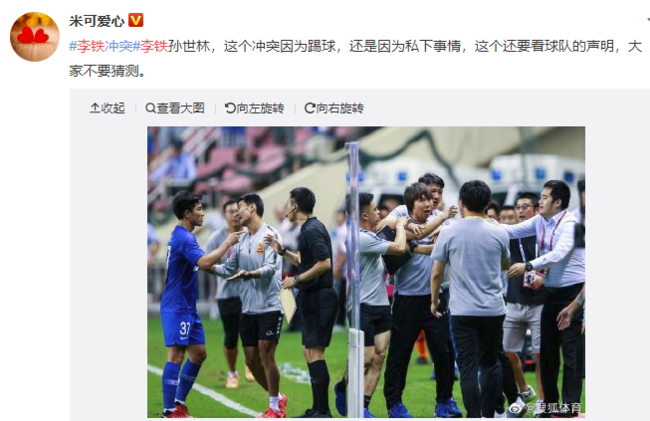Open the #李铁冲突# hashtag topic
This screenshot has width=650, height=421.
click(101, 46)
